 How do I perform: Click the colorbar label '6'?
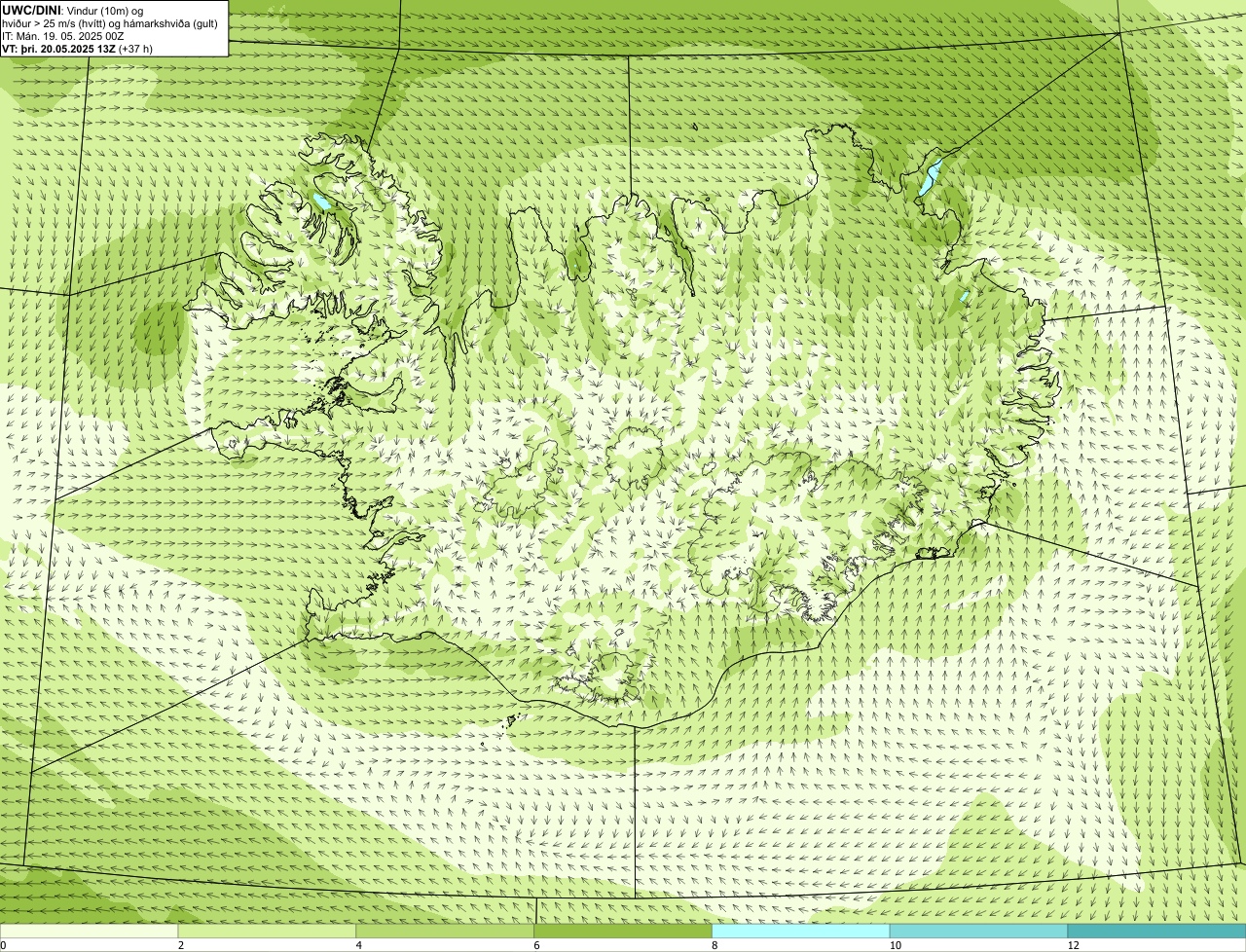pos(536,945)
